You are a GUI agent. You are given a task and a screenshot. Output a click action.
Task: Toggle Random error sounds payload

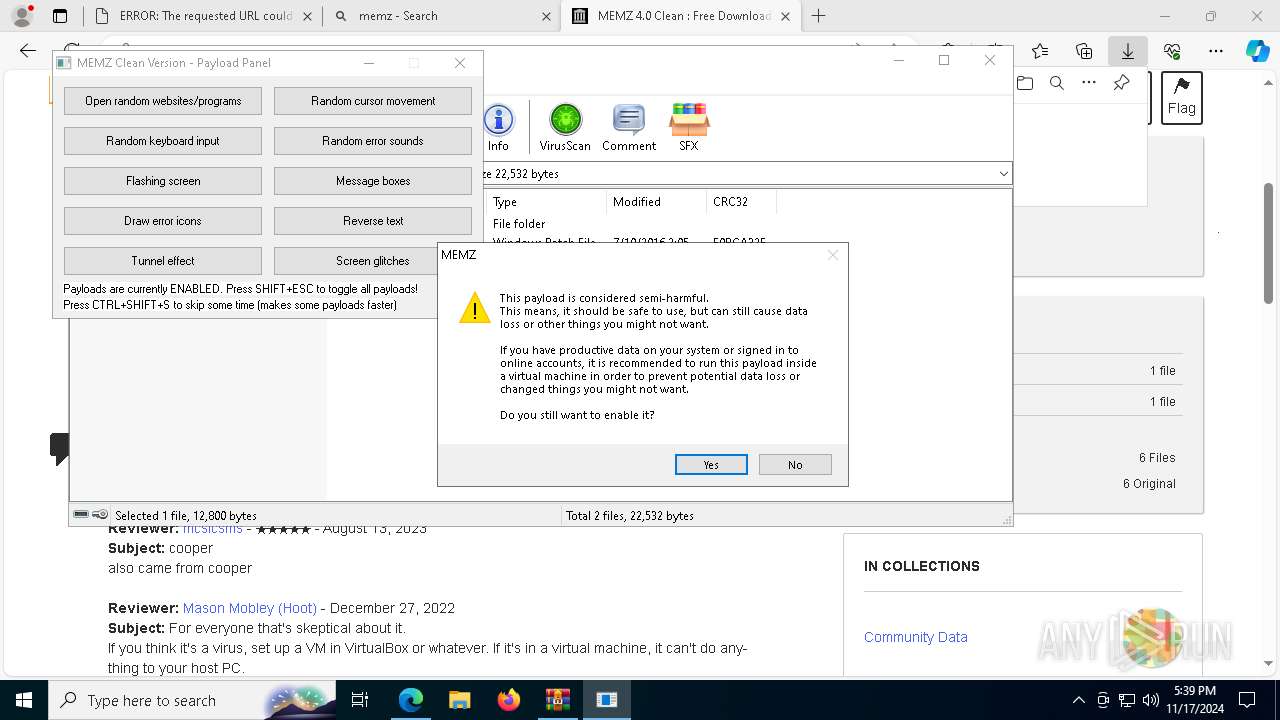click(x=373, y=141)
